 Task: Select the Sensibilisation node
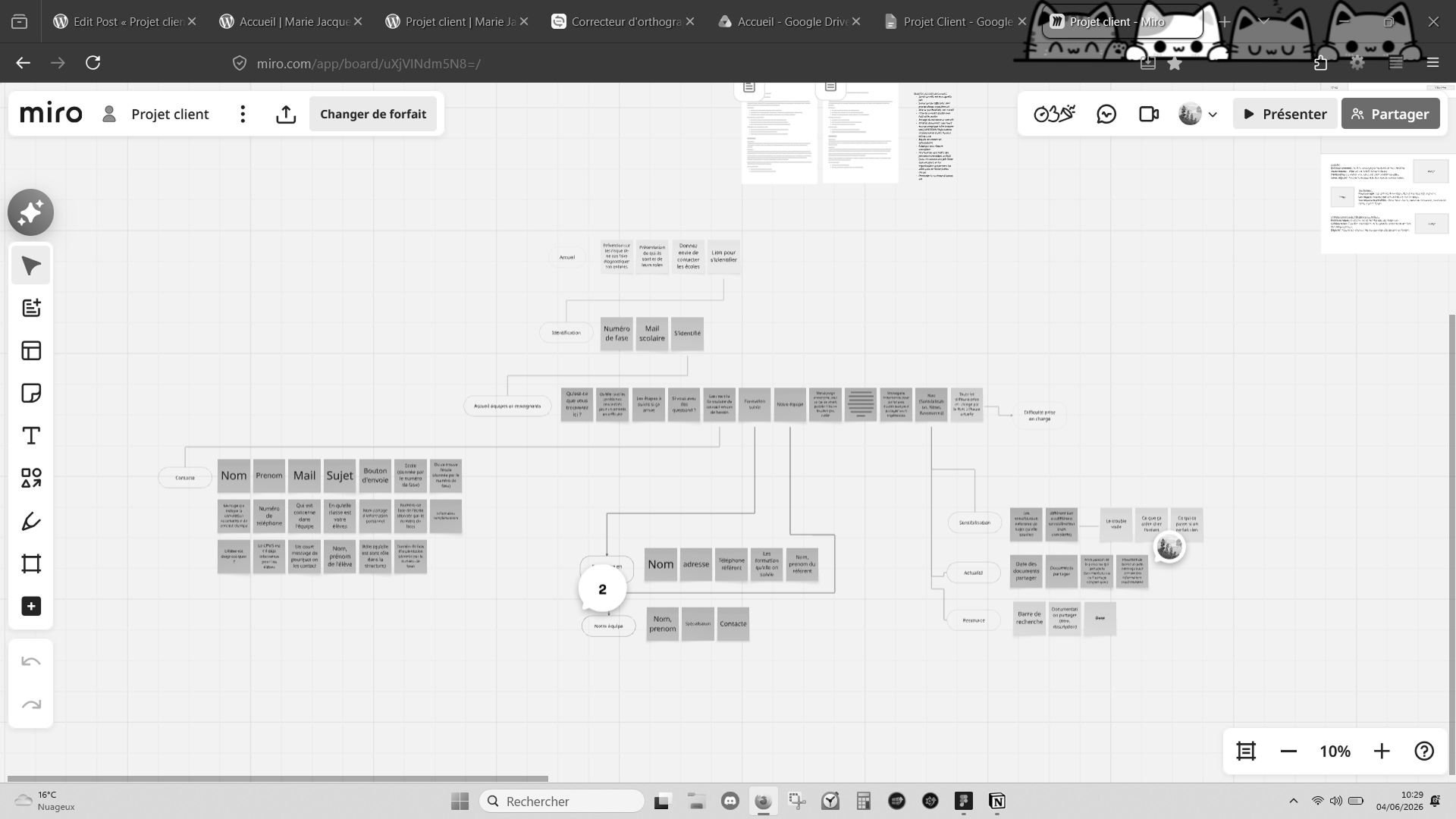coord(974,522)
